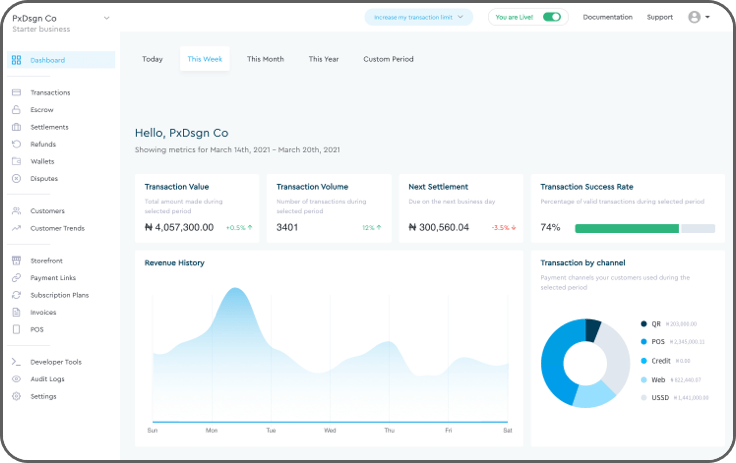Open the Disputes icon

click(16, 178)
